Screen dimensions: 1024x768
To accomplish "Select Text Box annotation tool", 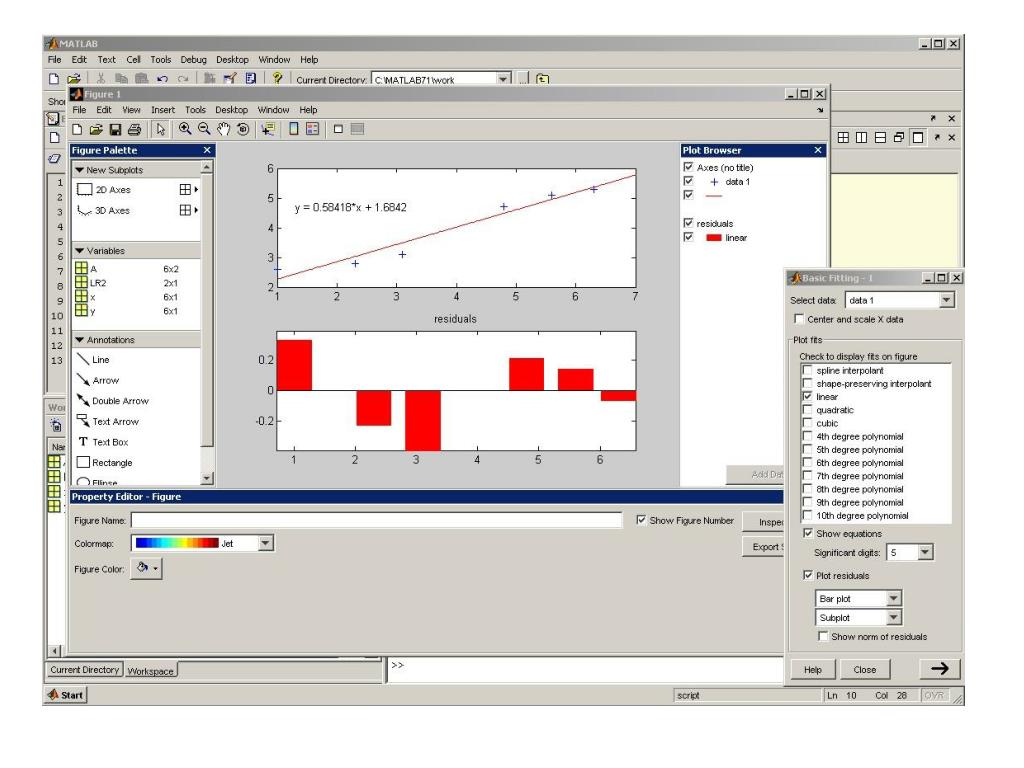I will pyautogui.click(x=103, y=442).
